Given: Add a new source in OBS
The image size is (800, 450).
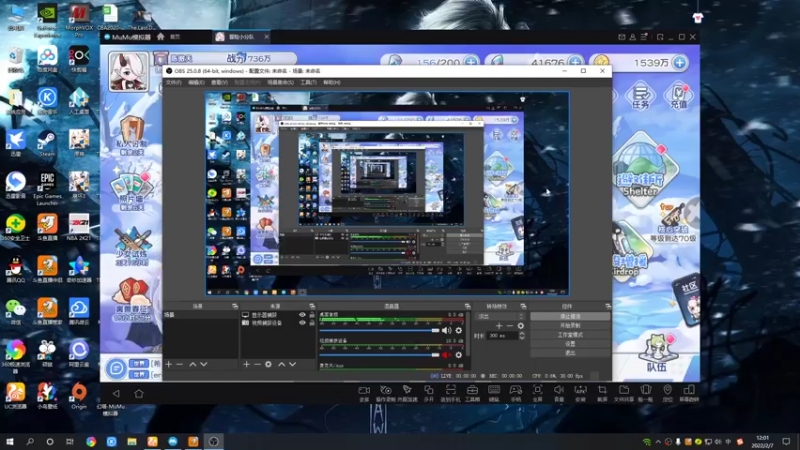Looking at the screenshot, I should coord(246,364).
